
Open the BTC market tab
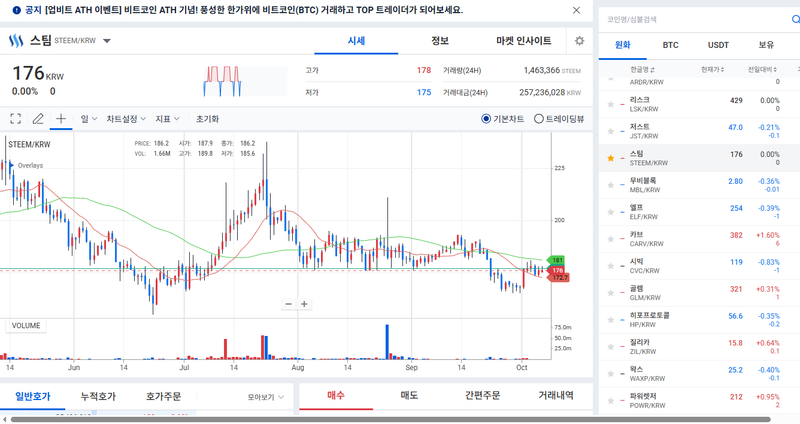coord(669,46)
